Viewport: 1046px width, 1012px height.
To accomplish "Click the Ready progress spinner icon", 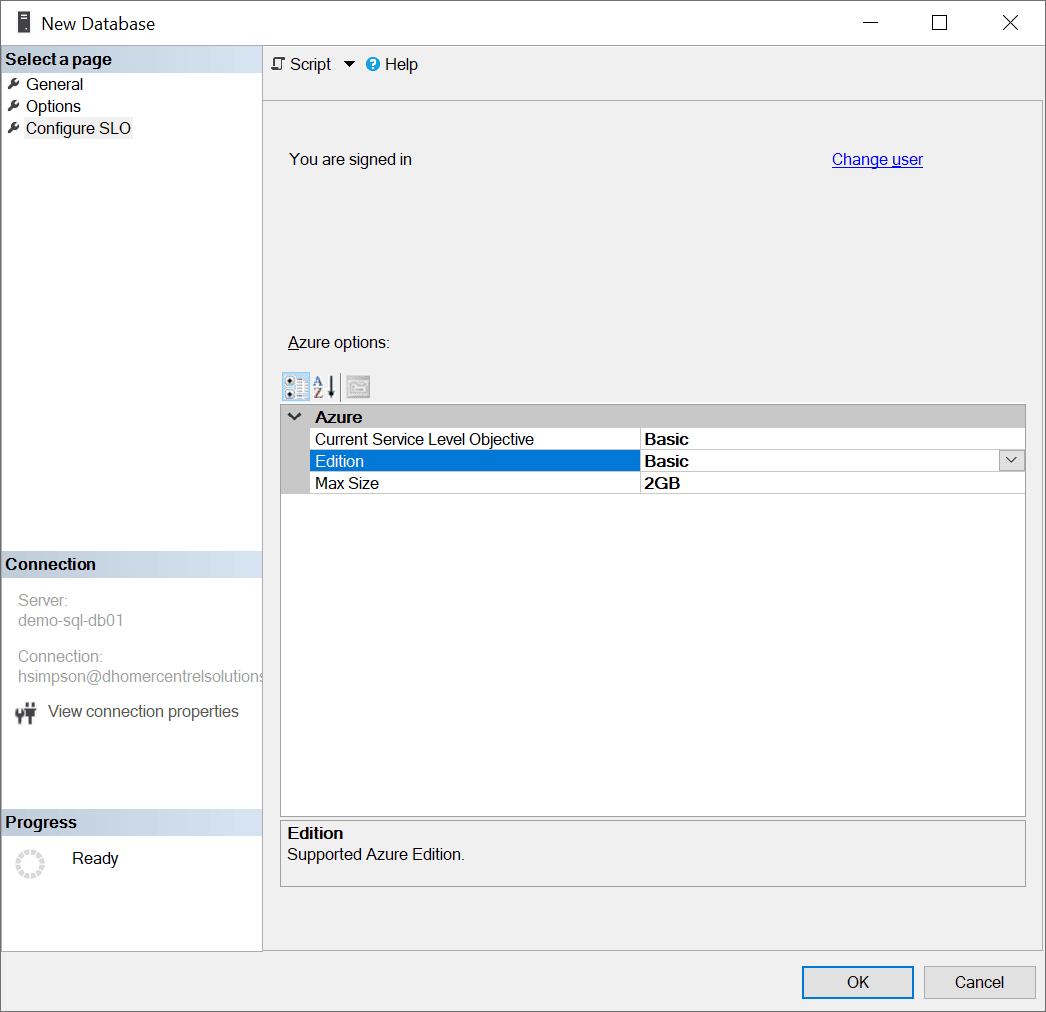I will (30, 863).
